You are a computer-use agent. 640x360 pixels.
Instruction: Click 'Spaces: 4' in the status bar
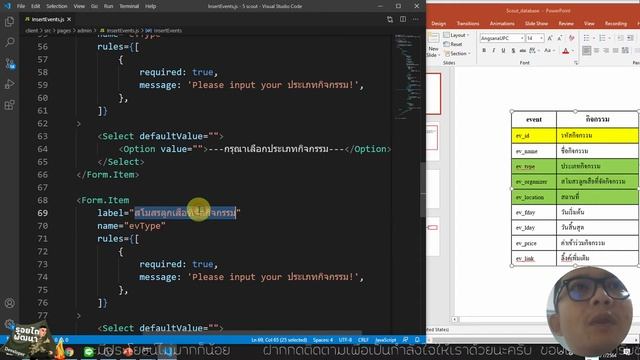tap(323, 340)
